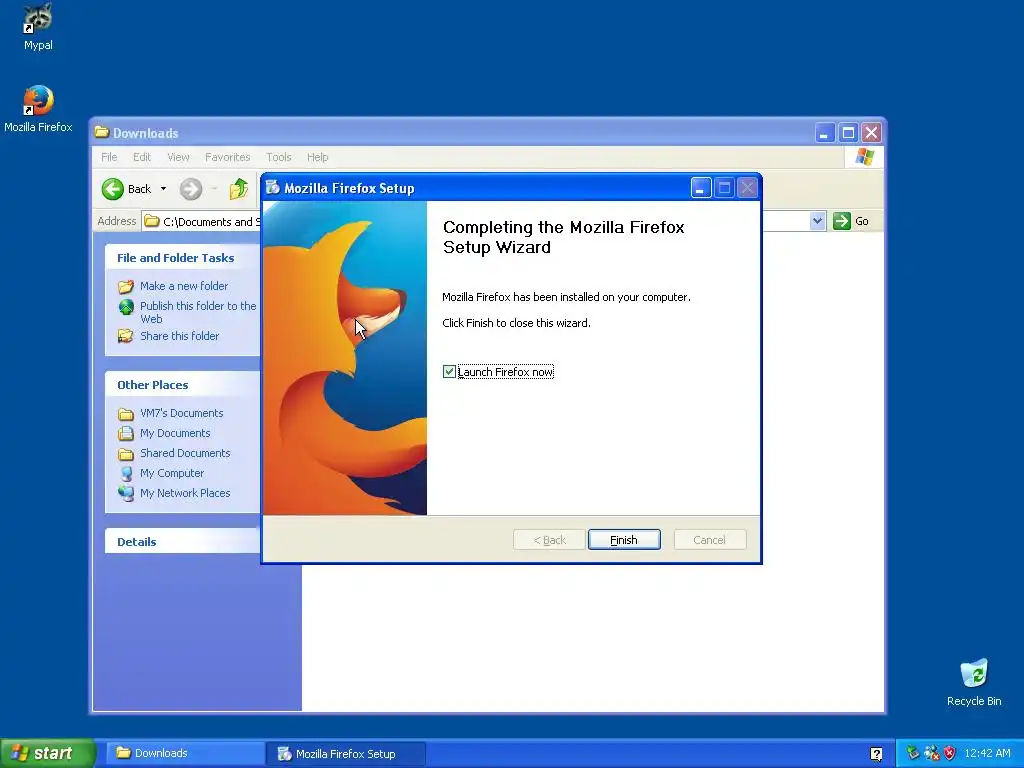Click the Start button

coord(47,753)
